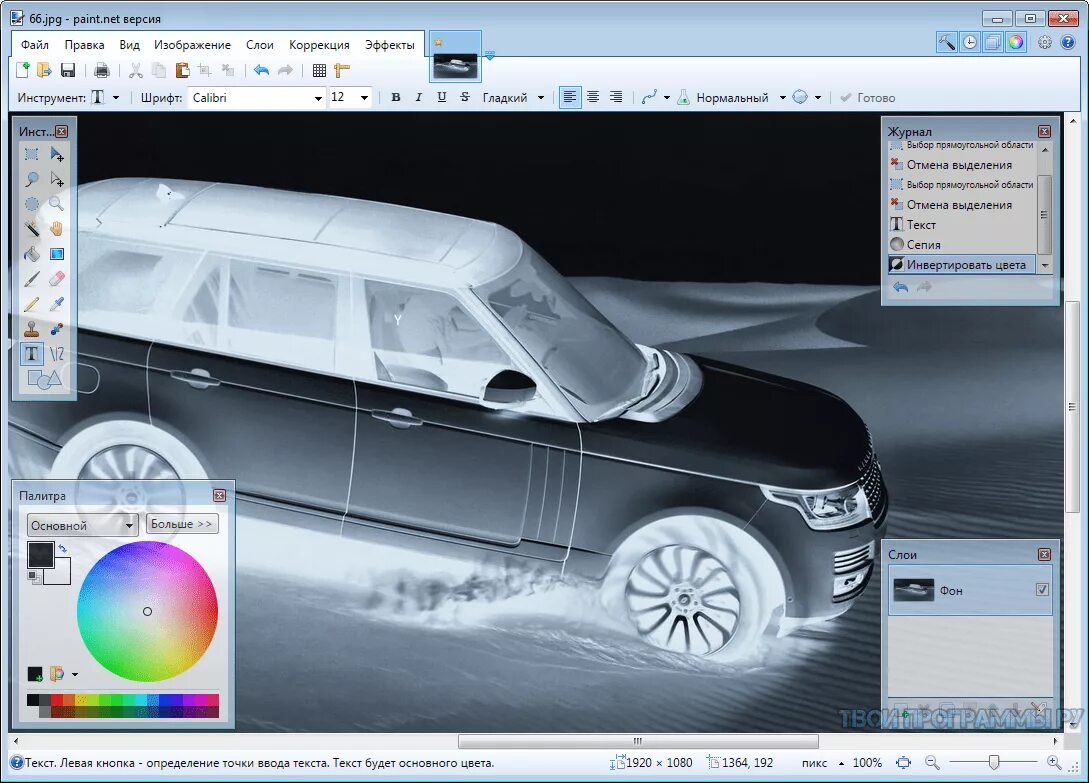Open the image list dropdown arrow beside thumbnail
Screen dimensions: 1089x783
[x=490, y=56]
